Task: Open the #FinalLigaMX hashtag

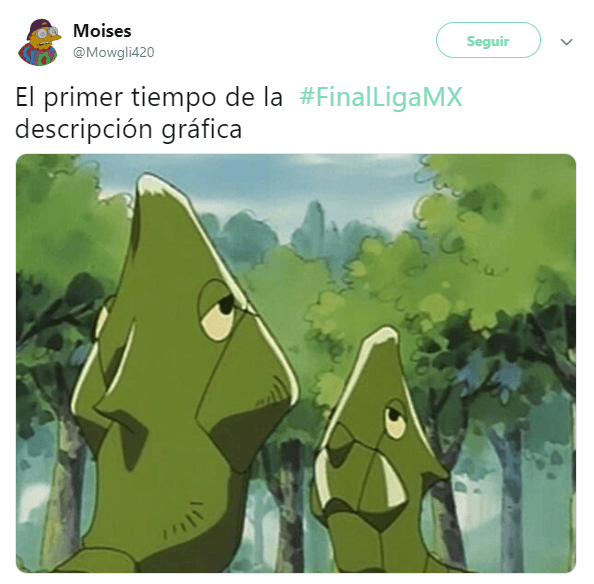Action: [x=381, y=97]
